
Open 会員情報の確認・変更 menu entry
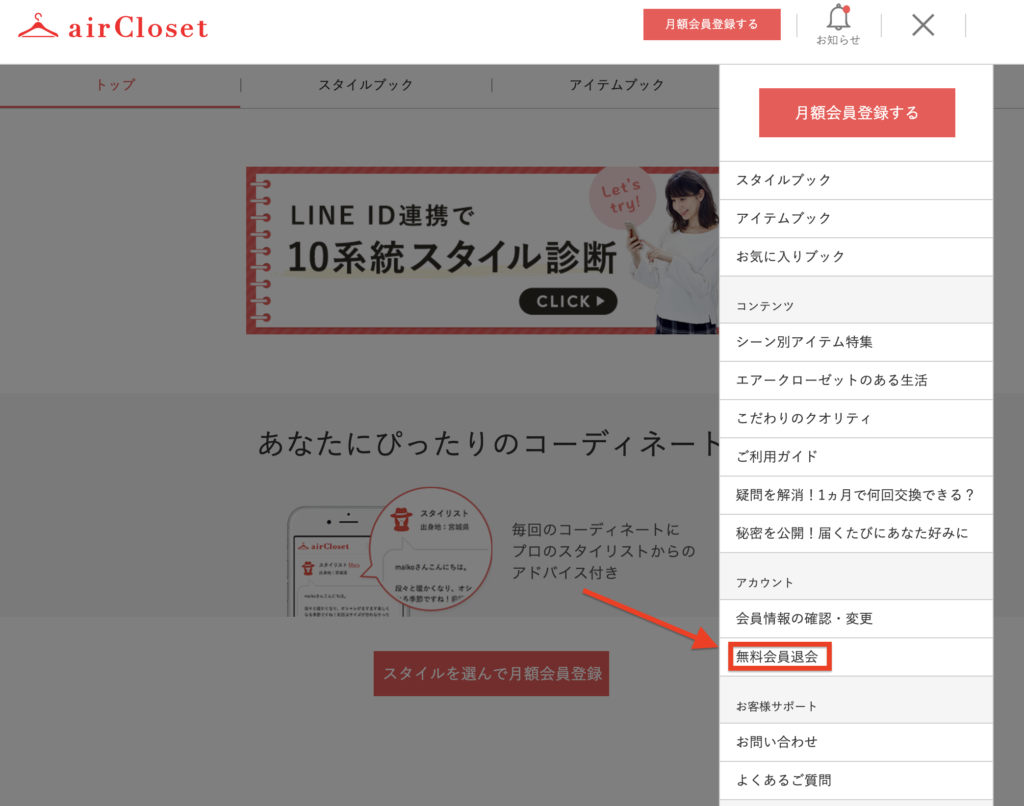click(856, 619)
